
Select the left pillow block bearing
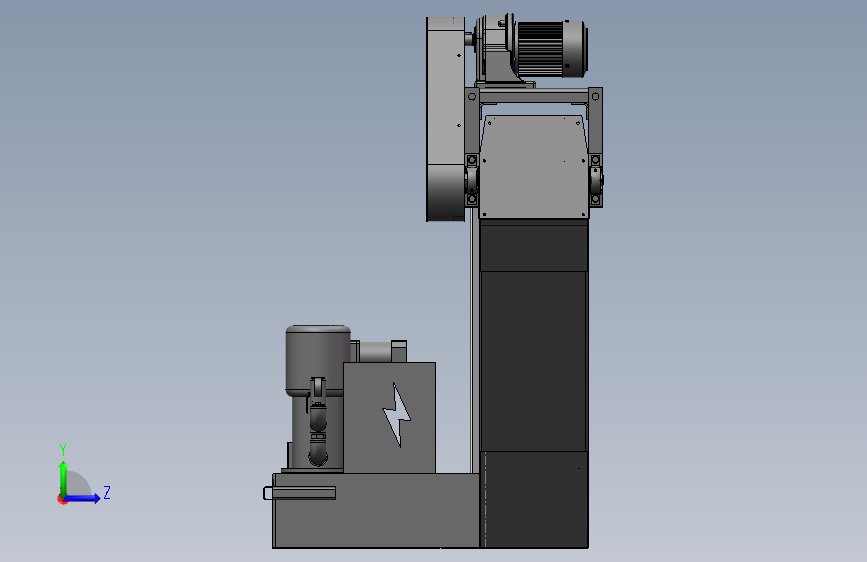point(472,180)
